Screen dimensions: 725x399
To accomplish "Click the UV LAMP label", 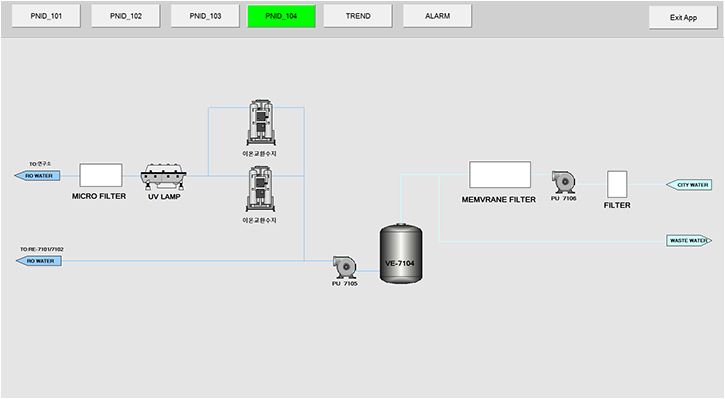I will click(x=164, y=197).
